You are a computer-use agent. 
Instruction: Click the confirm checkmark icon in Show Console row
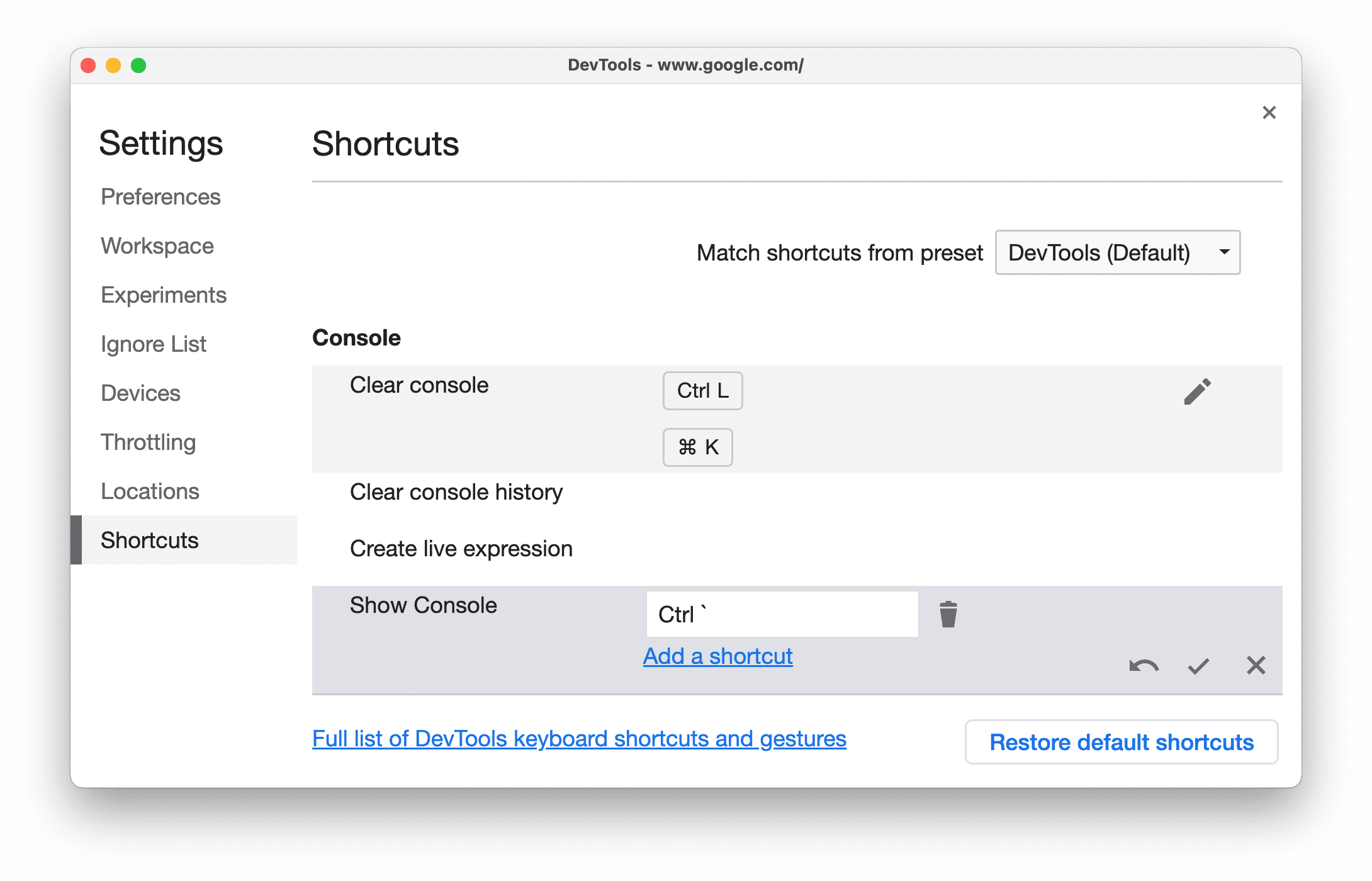coord(1197,664)
